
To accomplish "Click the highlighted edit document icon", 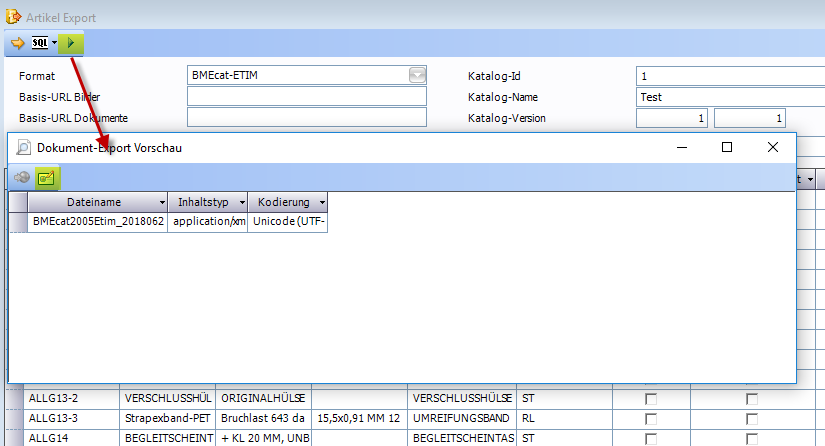I will pyautogui.click(x=46, y=178).
